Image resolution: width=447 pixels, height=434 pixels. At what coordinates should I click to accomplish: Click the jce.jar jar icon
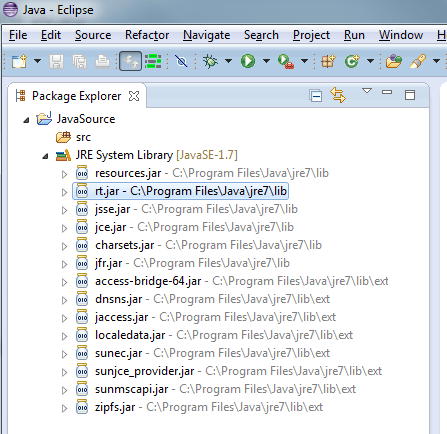[x=82, y=227]
